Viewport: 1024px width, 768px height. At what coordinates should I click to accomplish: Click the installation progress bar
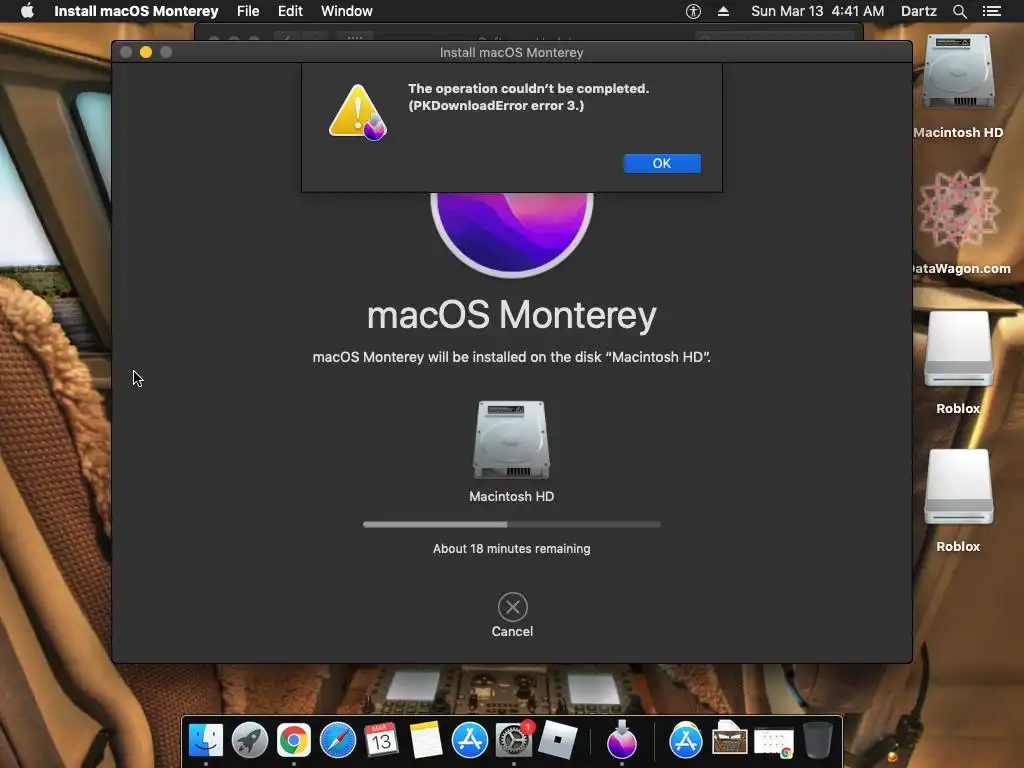(512, 524)
